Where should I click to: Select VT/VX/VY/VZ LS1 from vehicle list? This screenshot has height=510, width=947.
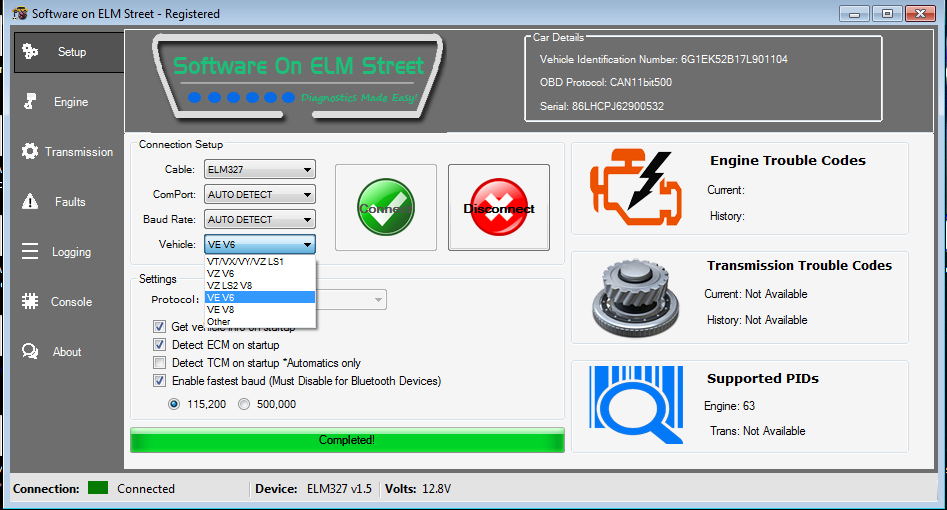[260, 262]
